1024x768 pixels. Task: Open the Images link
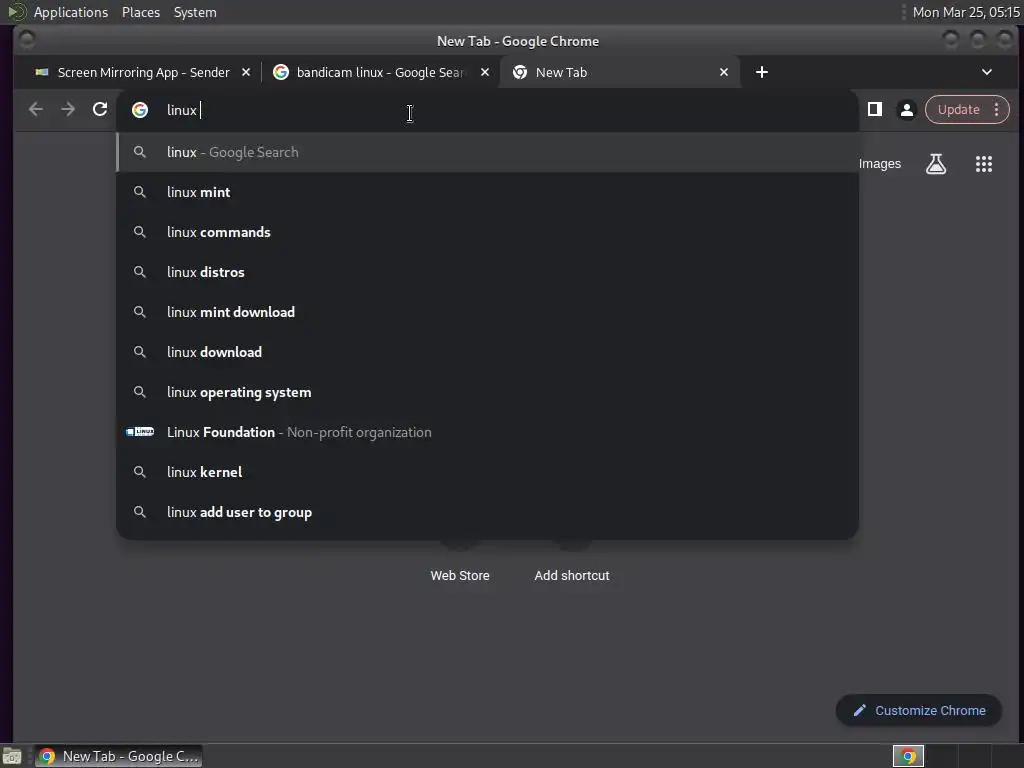[x=880, y=164]
